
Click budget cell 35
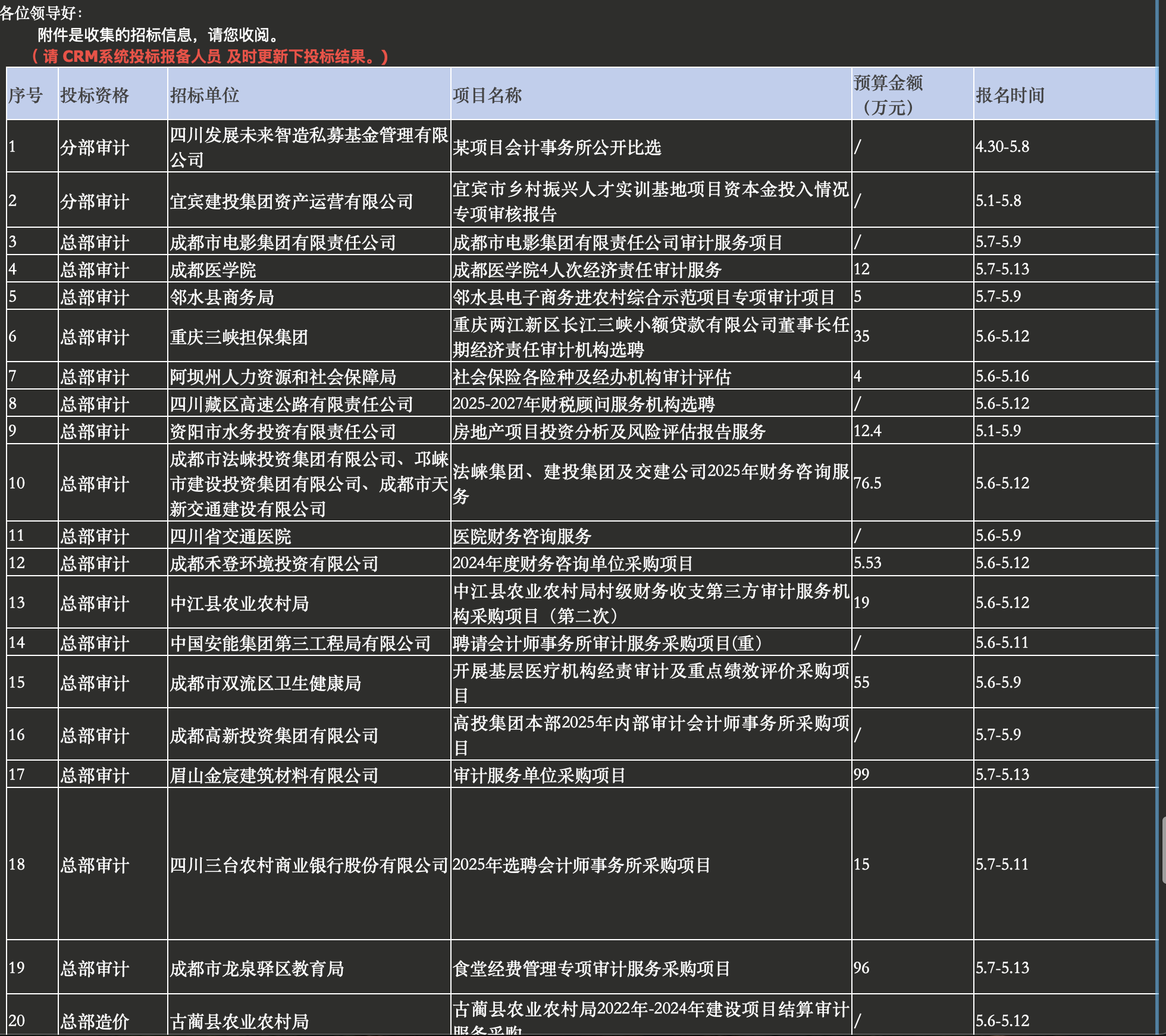point(913,336)
